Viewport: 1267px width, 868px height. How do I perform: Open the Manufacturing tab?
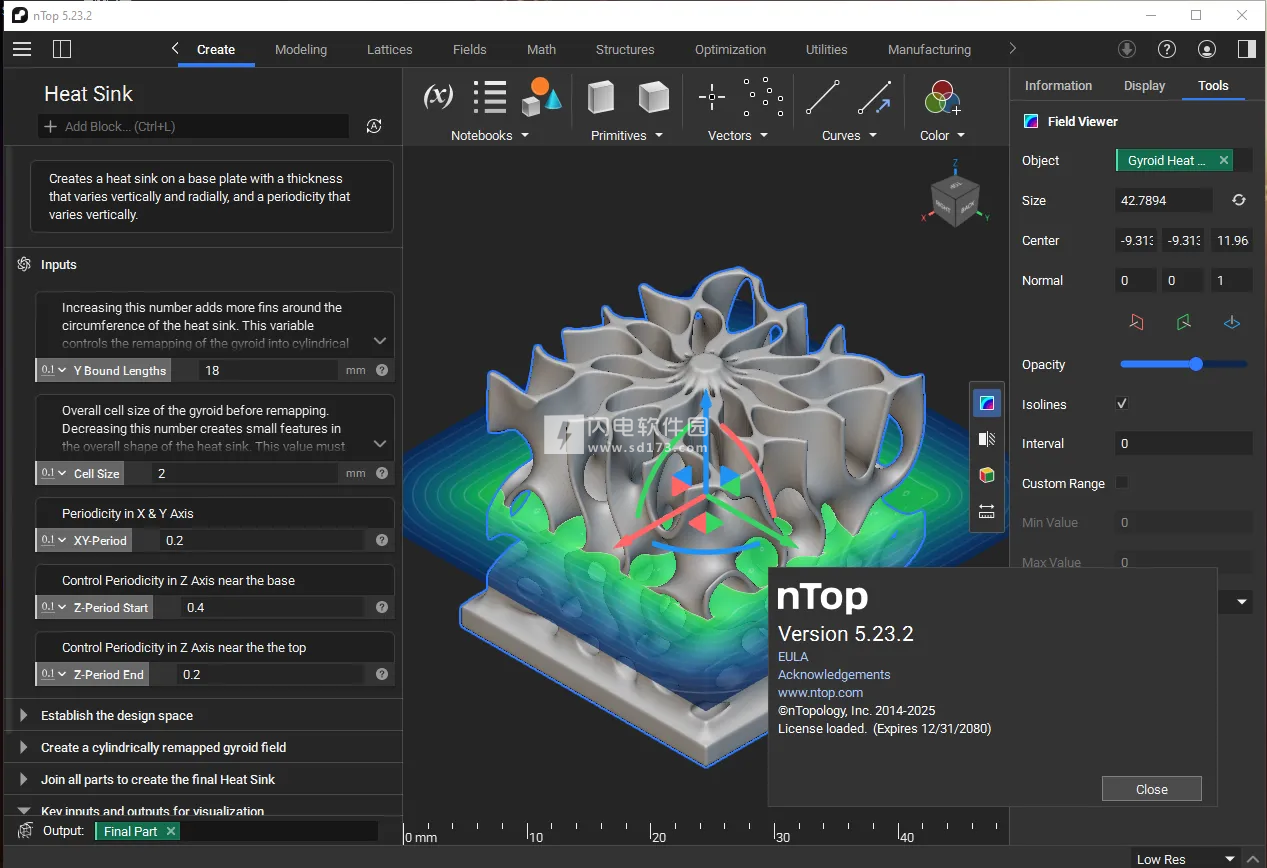point(929,49)
